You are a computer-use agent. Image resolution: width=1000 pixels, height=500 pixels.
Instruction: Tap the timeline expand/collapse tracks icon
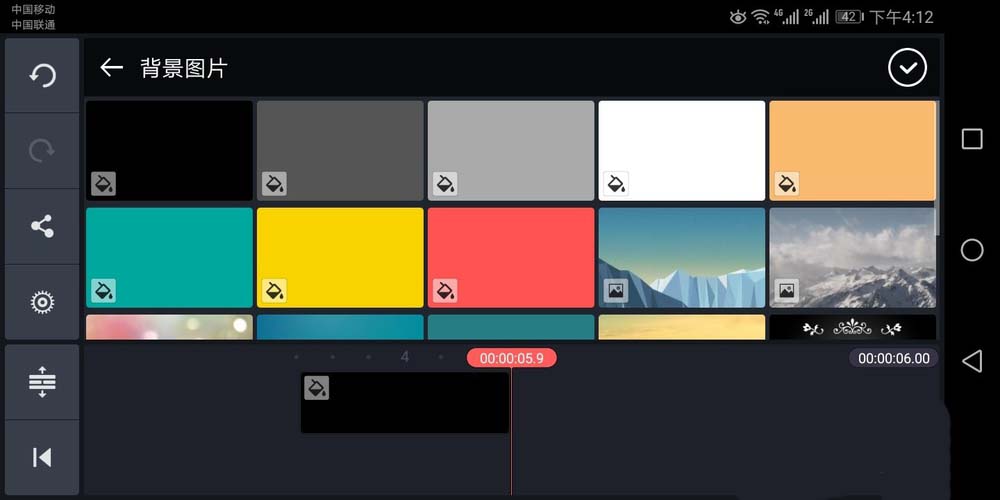[x=42, y=382]
